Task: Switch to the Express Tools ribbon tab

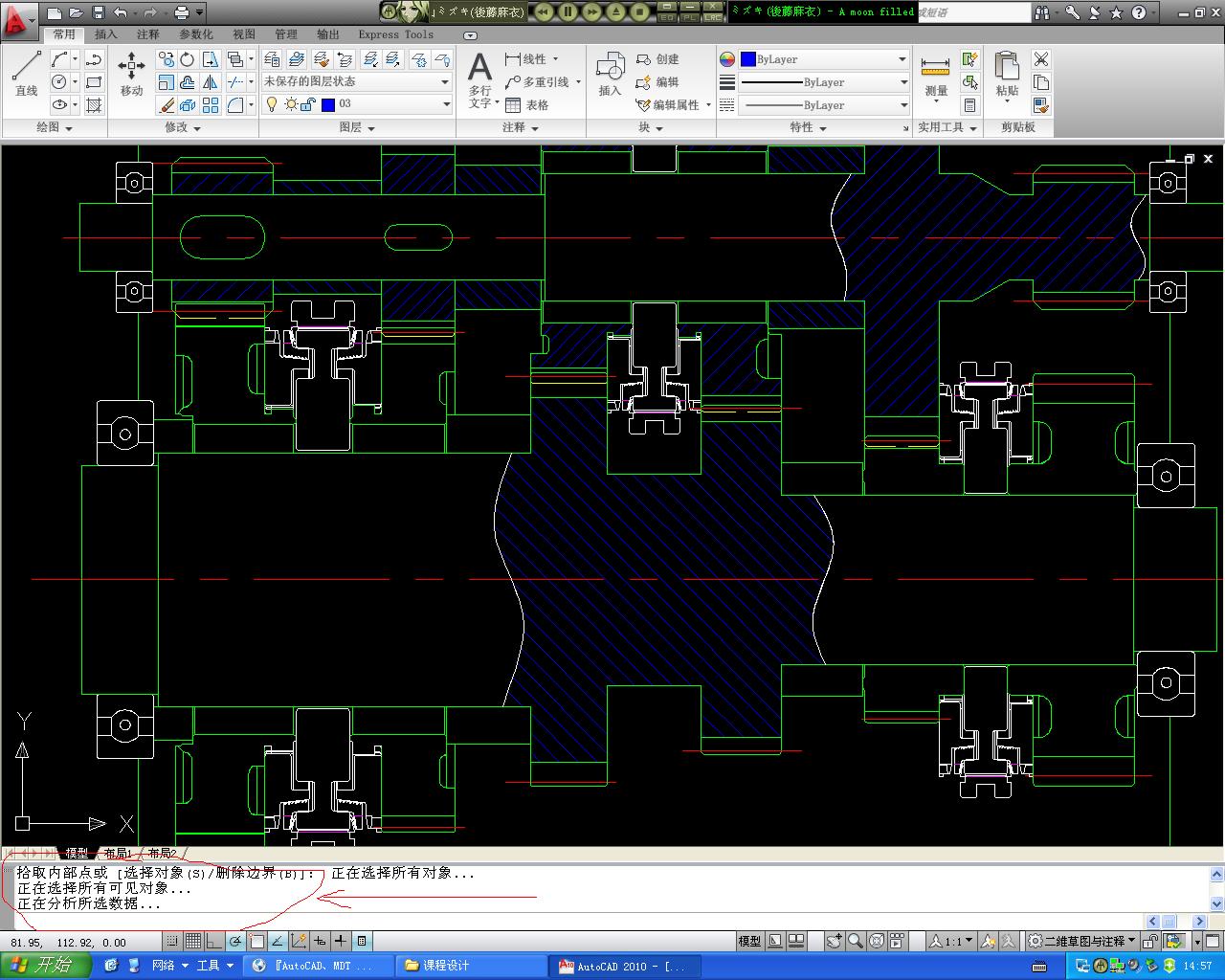Action: pos(396,34)
